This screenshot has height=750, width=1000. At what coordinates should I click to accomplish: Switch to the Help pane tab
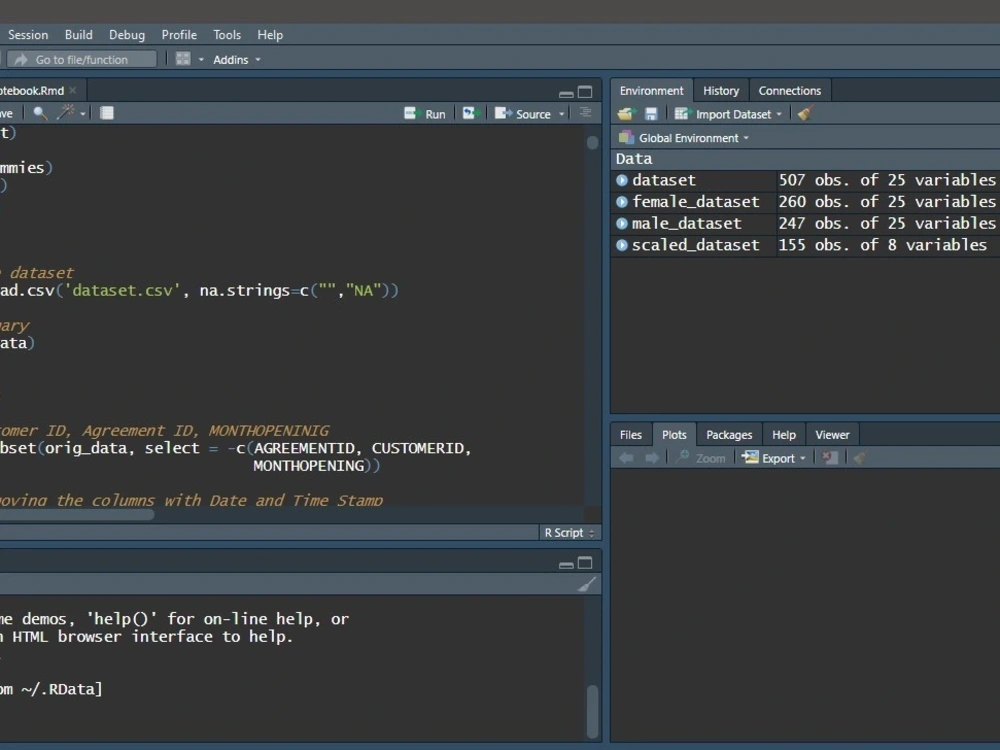784,435
